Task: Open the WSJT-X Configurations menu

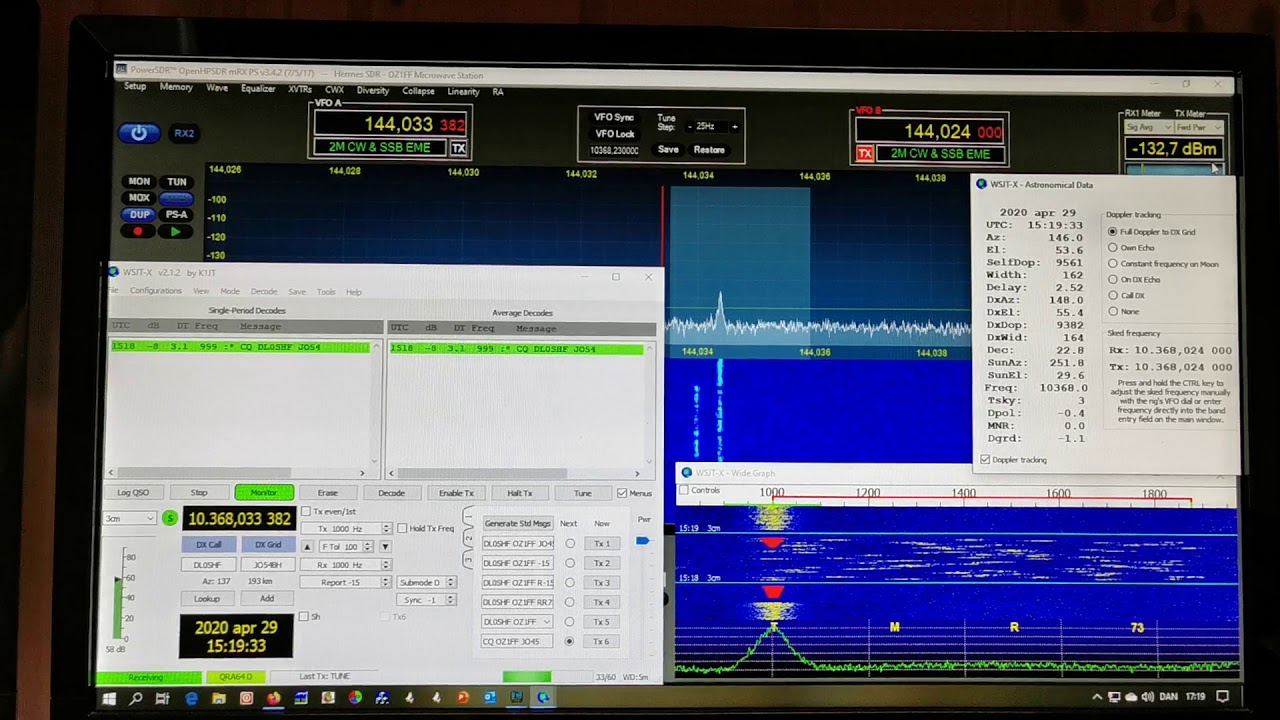Action: coord(155,291)
